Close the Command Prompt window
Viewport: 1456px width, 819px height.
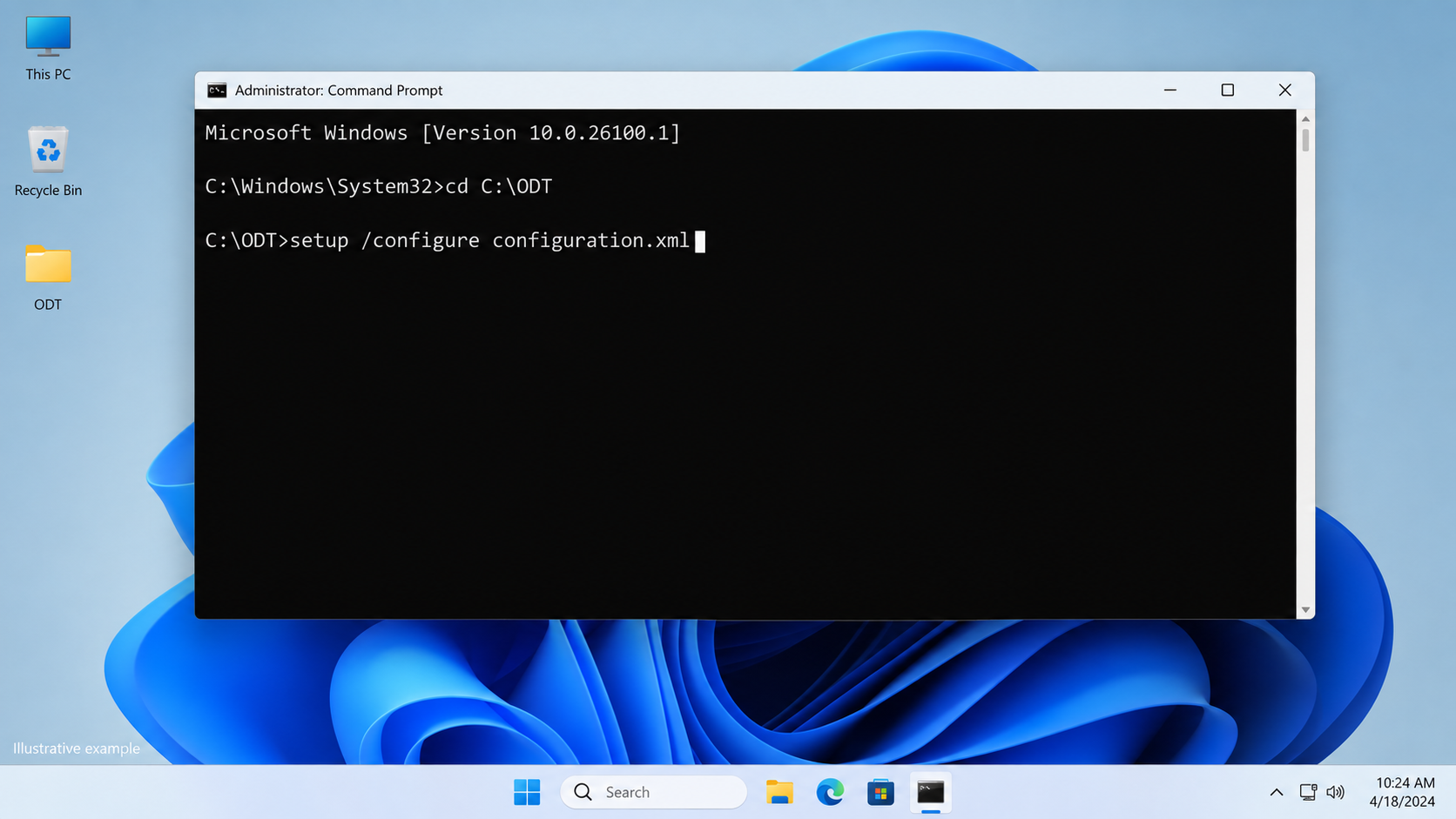(1285, 91)
